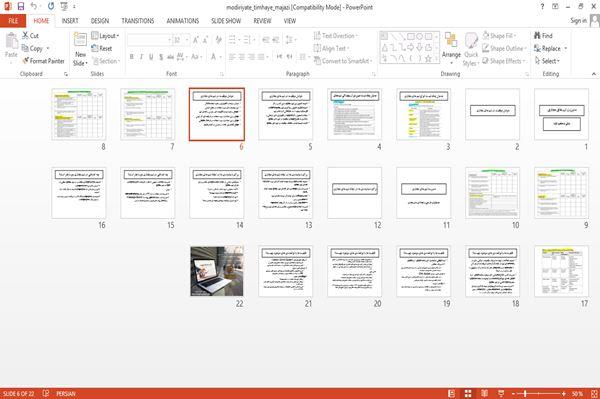Viewport: 600px width, 399px height.
Task: Click the spell check icon in status bar
Action: tap(46, 393)
